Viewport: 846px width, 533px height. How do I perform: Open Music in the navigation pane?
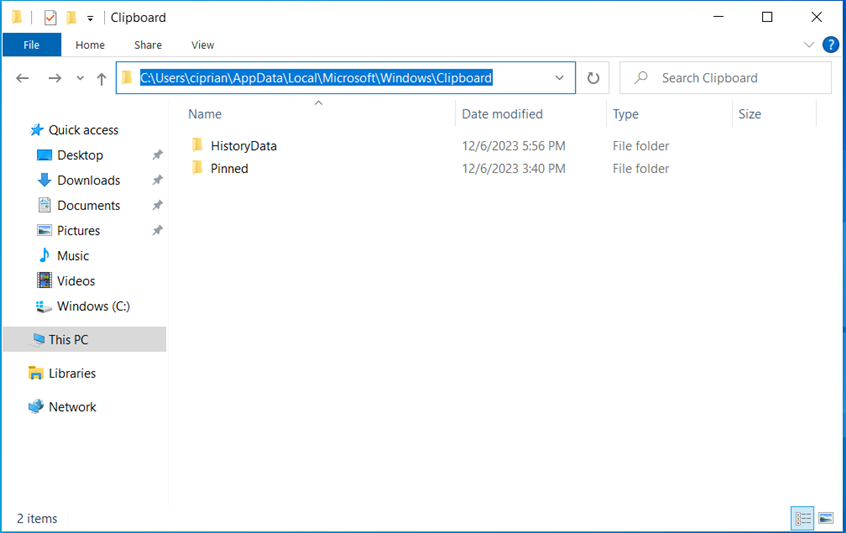73,256
